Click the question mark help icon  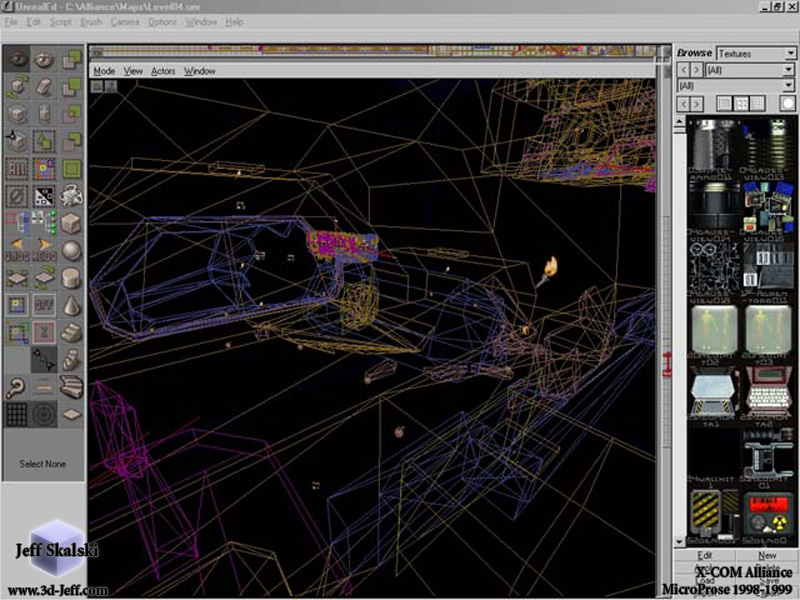17,387
